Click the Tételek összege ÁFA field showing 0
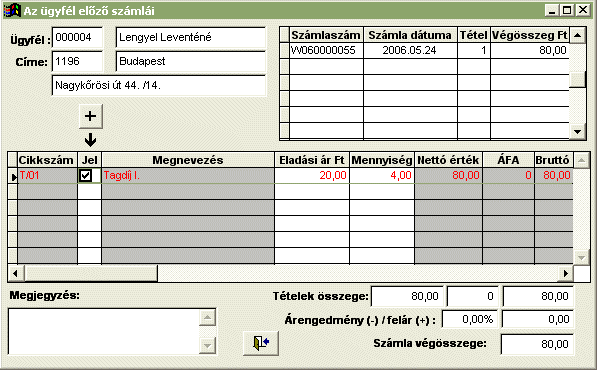This screenshot has width=597, height=370. tap(472, 296)
